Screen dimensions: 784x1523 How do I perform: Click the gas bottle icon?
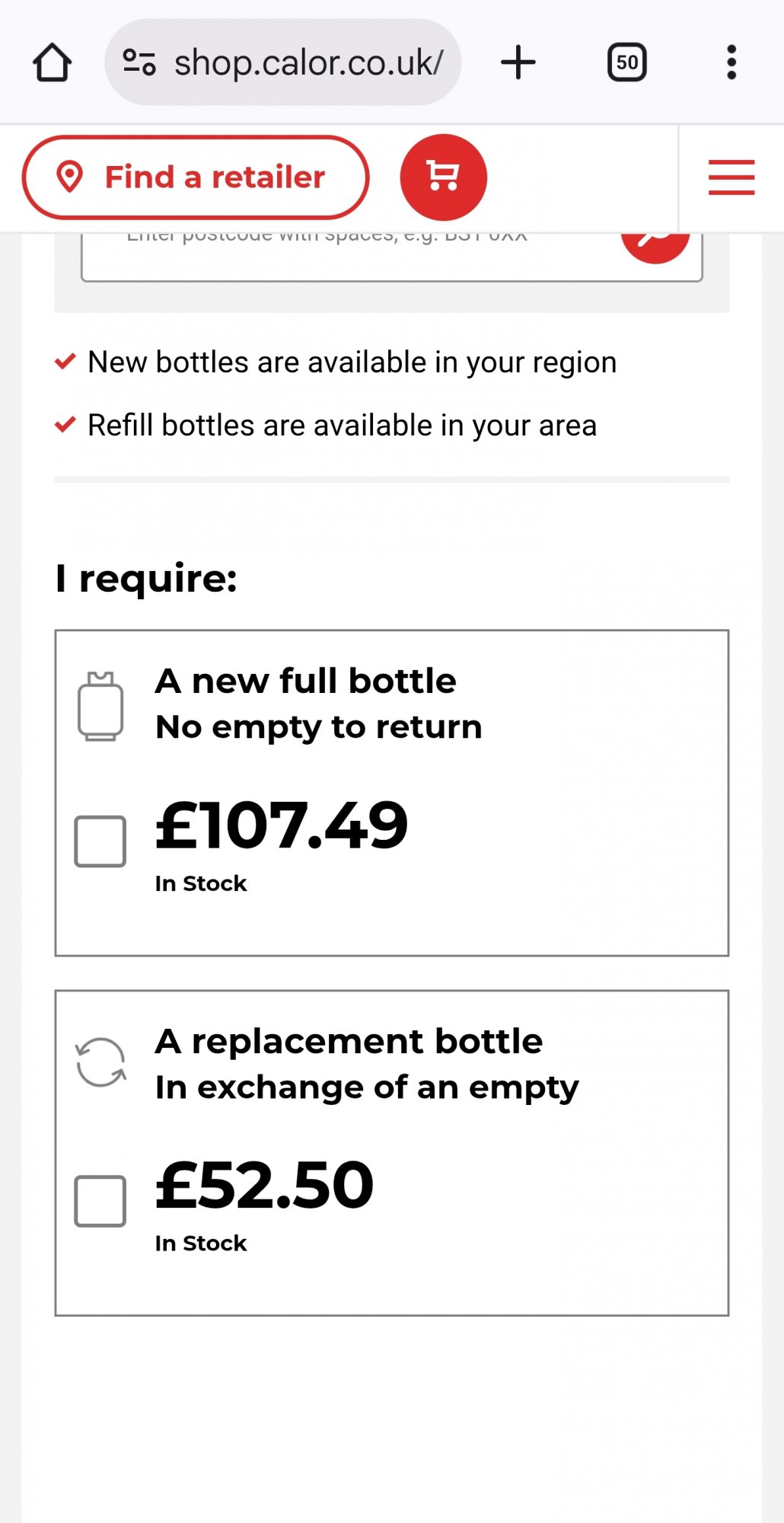pos(100,706)
